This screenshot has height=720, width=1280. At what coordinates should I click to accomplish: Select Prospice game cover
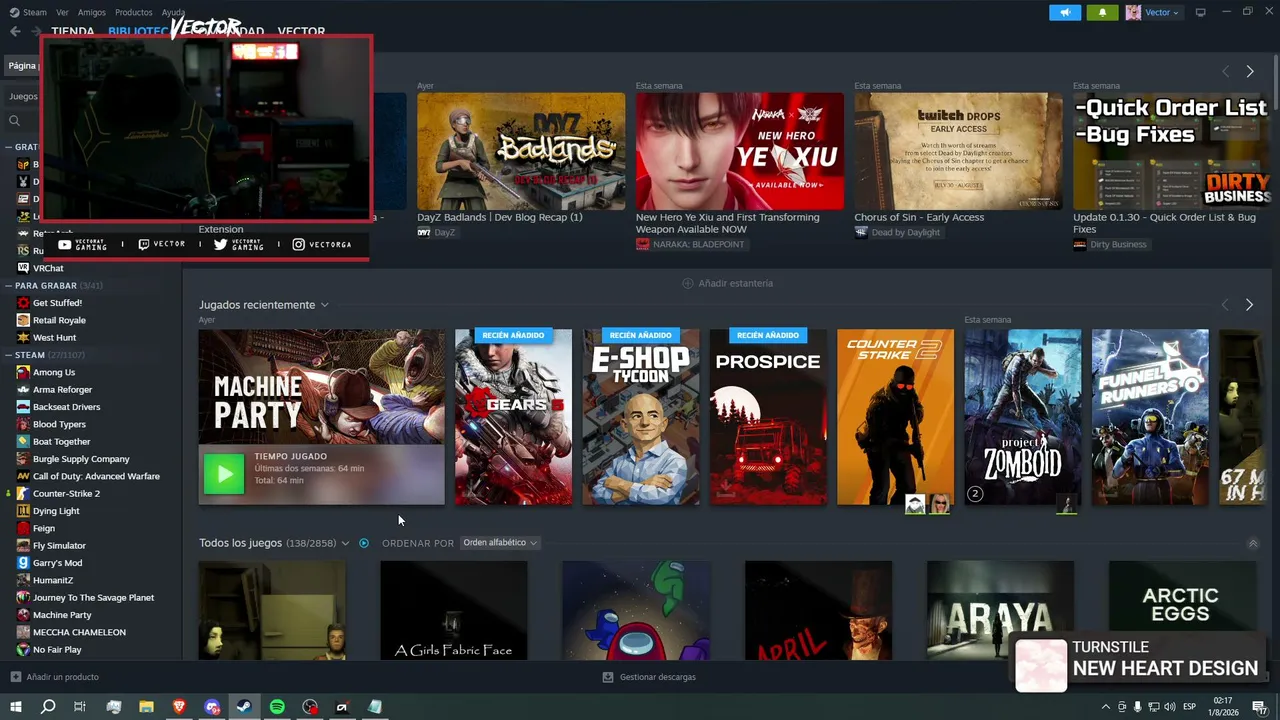768,417
